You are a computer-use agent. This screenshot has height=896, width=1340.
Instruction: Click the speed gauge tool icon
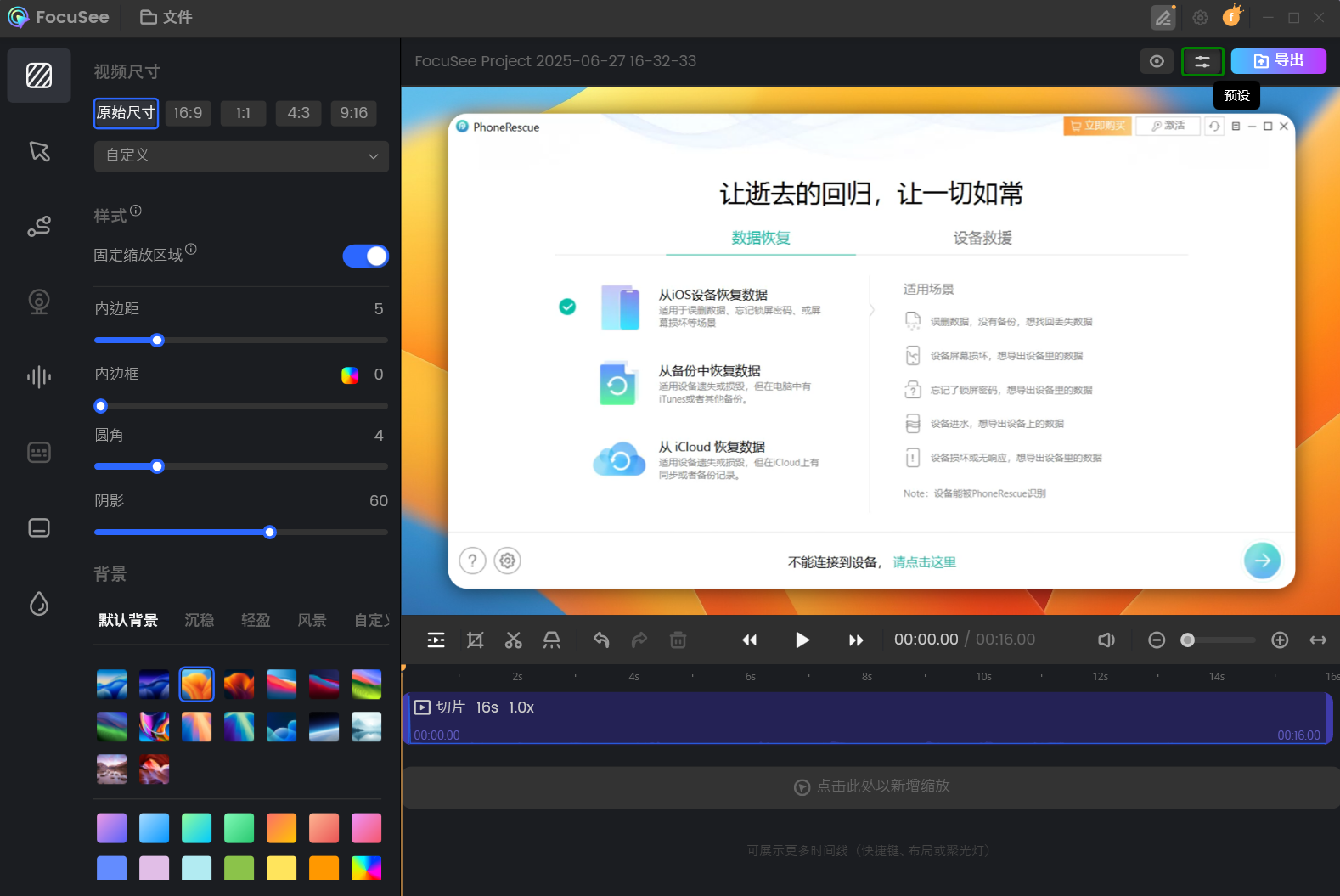pos(552,640)
